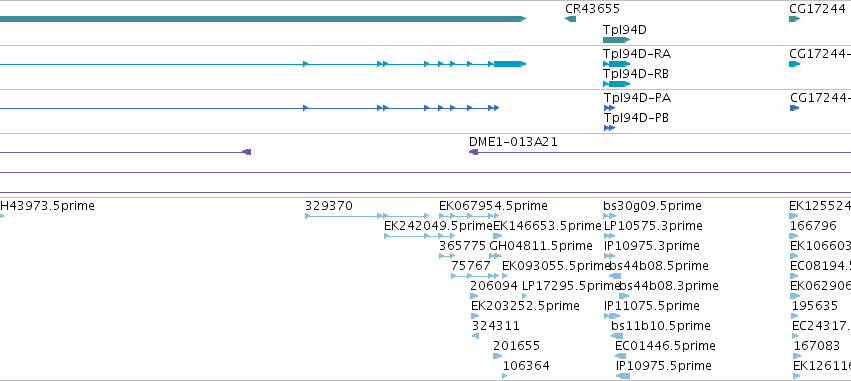This screenshot has width=851, height=381.
Task: Select the IP11075.5prime label
Action: pyautogui.click(x=651, y=306)
